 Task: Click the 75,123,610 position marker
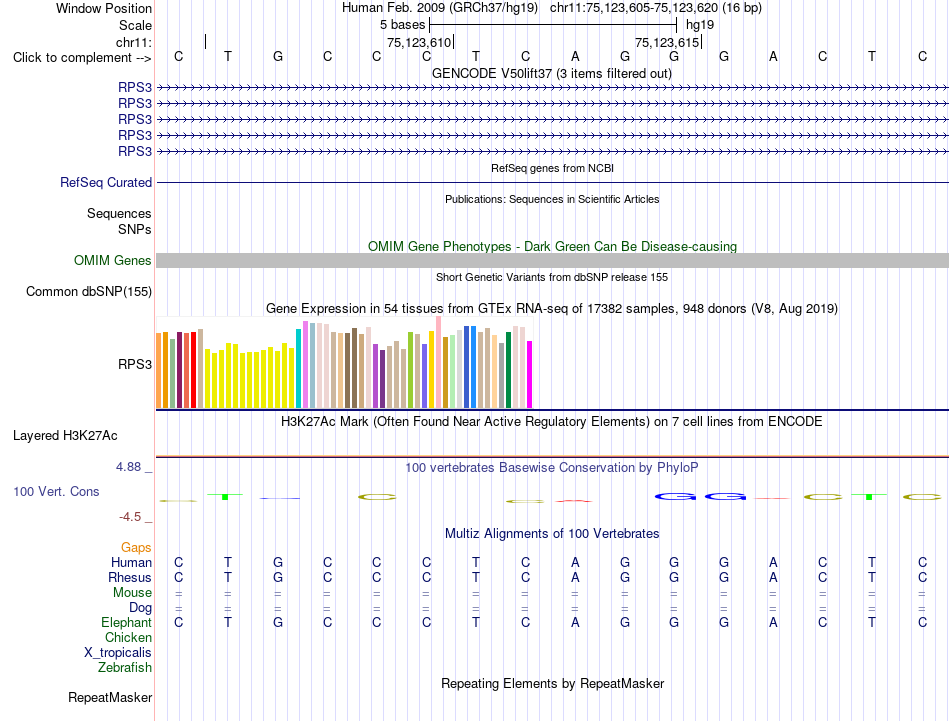(419, 42)
